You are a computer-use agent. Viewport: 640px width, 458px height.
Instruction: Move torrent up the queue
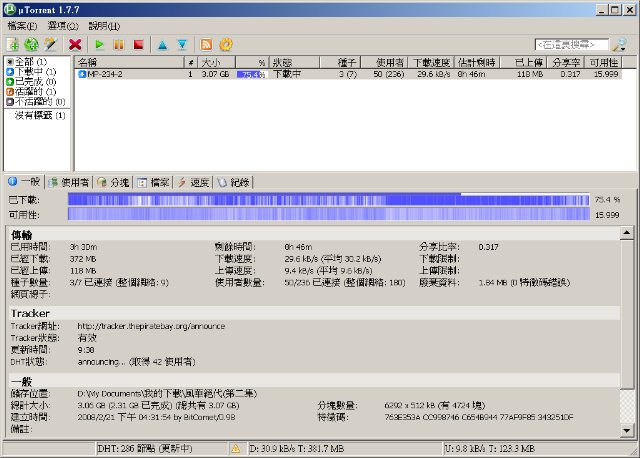[x=163, y=44]
